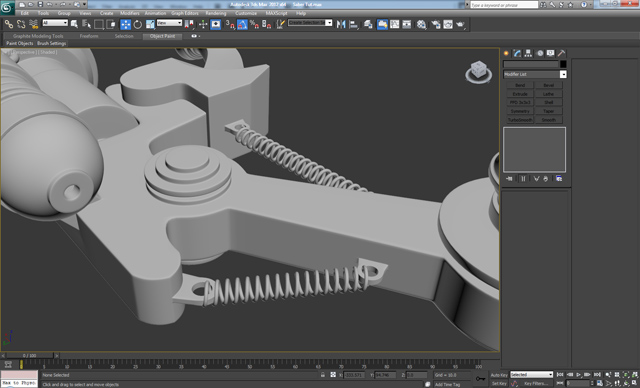This screenshot has width=640, height=388.
Task: Click the Render Production teapot icon
Action: (460, 24)
